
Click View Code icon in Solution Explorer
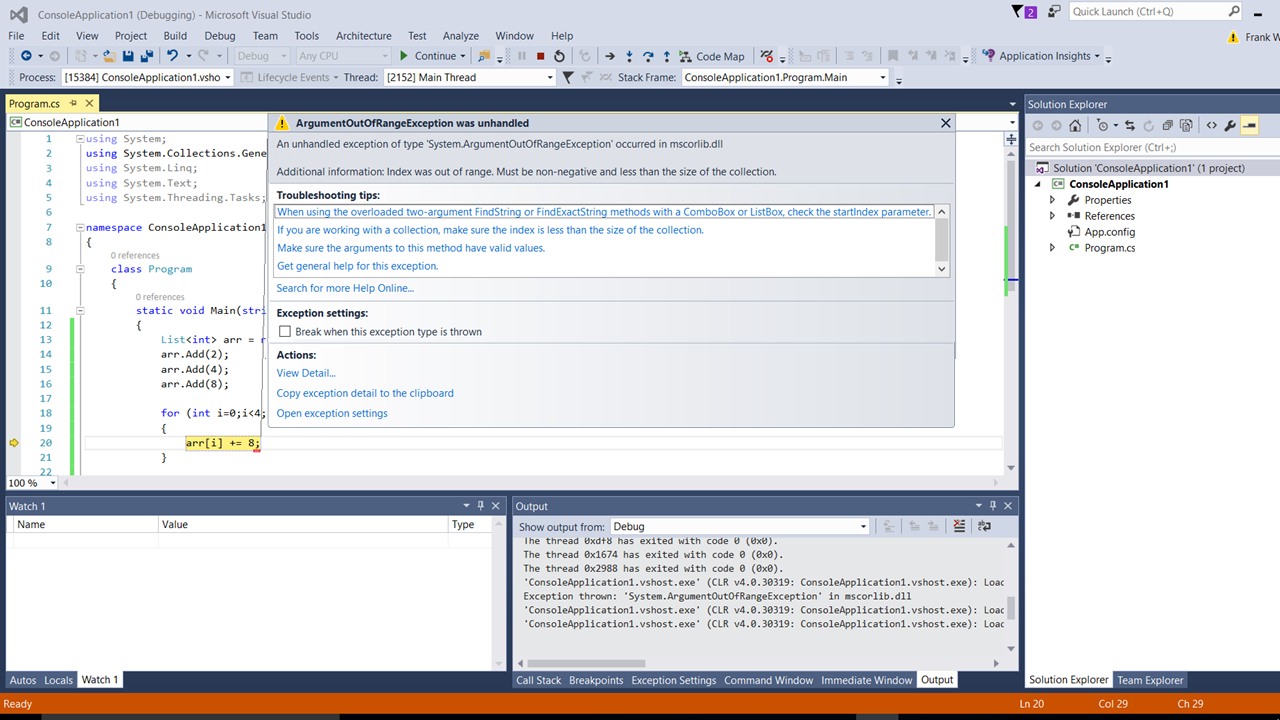(x=1211, y=126)
